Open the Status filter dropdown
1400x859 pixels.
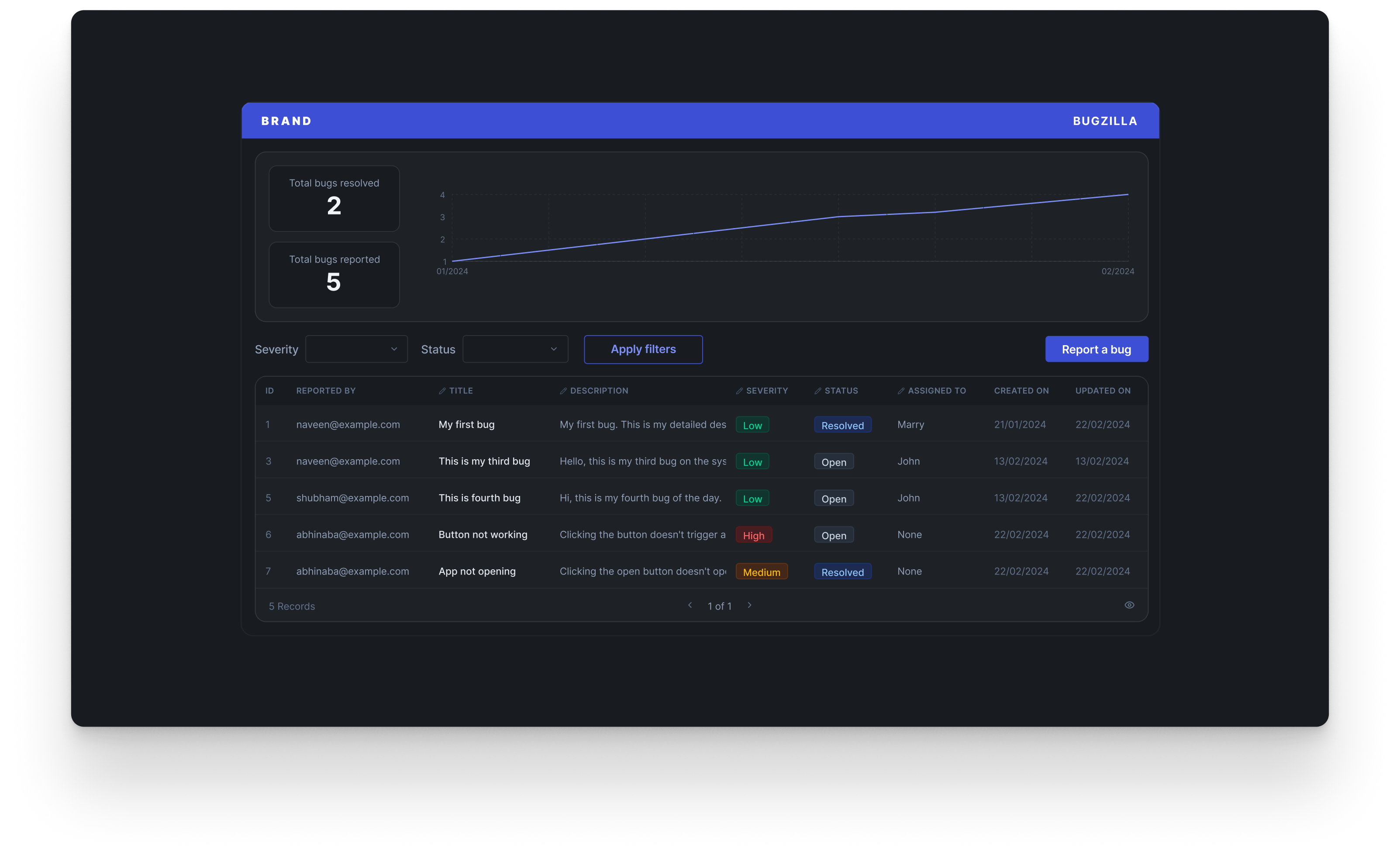pos(515,349)
